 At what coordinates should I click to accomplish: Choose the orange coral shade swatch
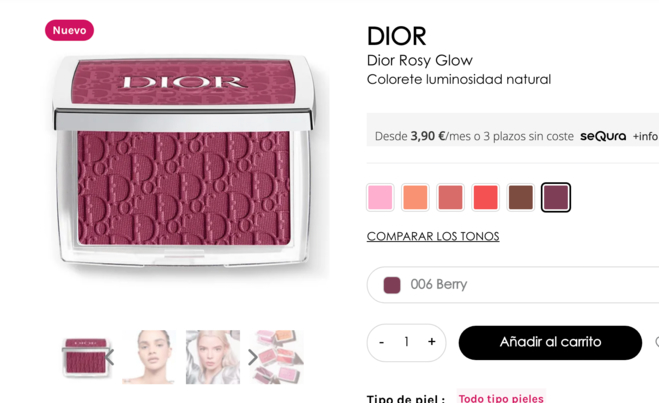415,197
